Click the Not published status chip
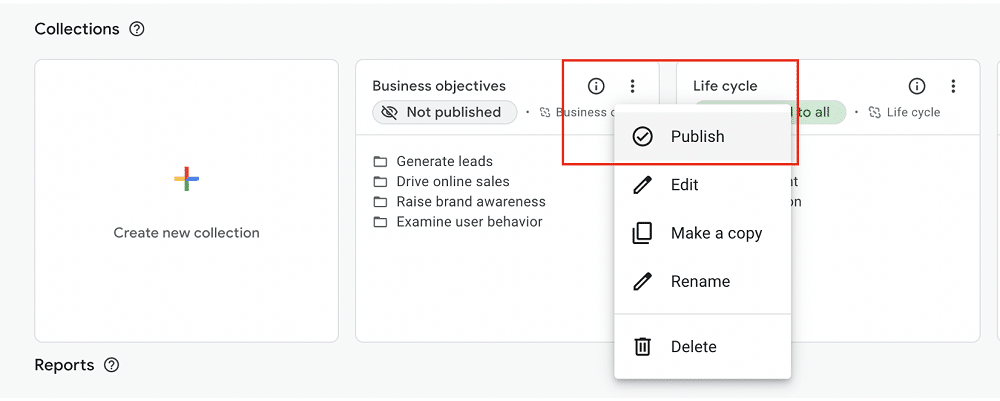1000x401 pixels. point(445,112)
